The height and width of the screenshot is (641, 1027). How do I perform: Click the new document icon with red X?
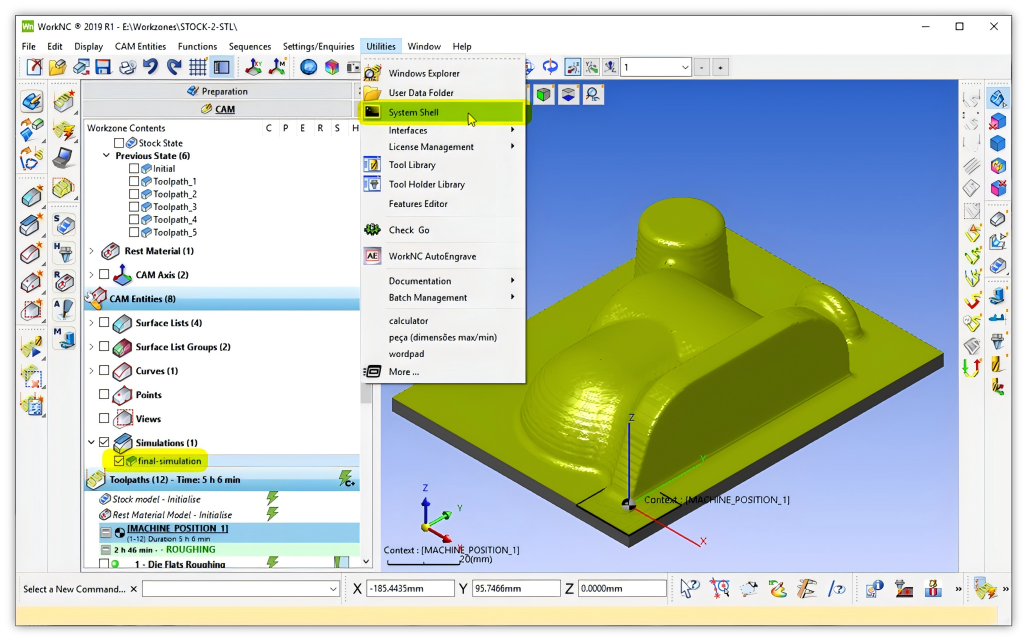[x=34, y=67]
